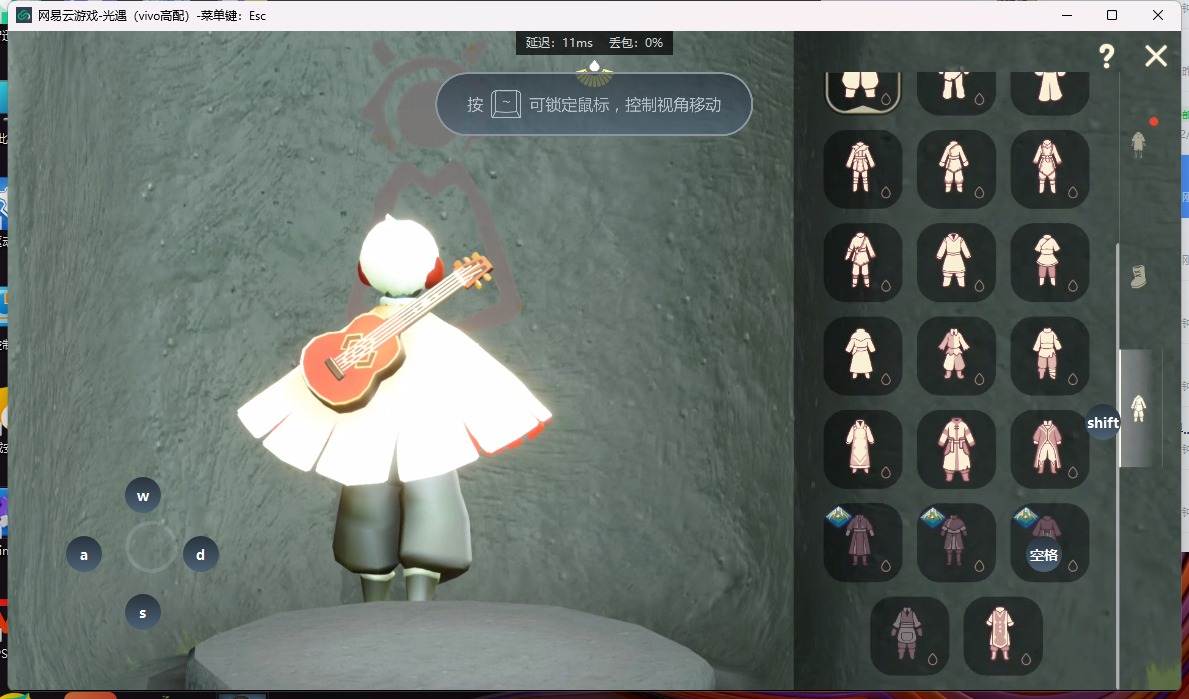This screenshot has width=1189, height=699.
Task: Click the character with guitar on pedestal
Action: [x=394, y=406]
